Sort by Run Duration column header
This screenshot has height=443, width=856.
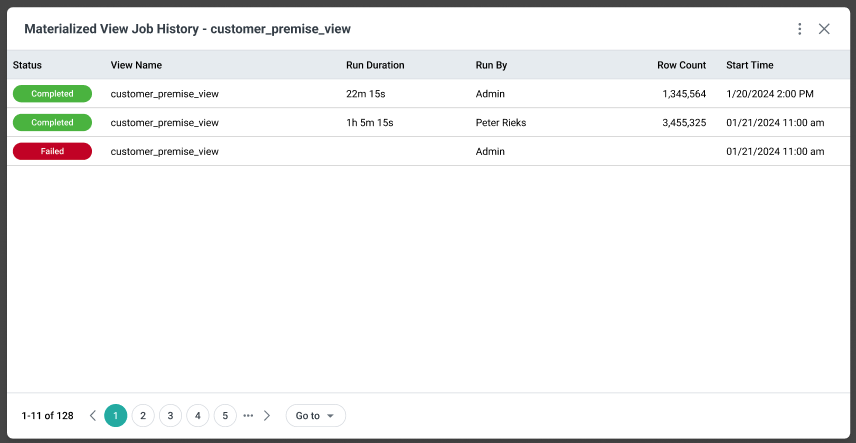point(375,65)
